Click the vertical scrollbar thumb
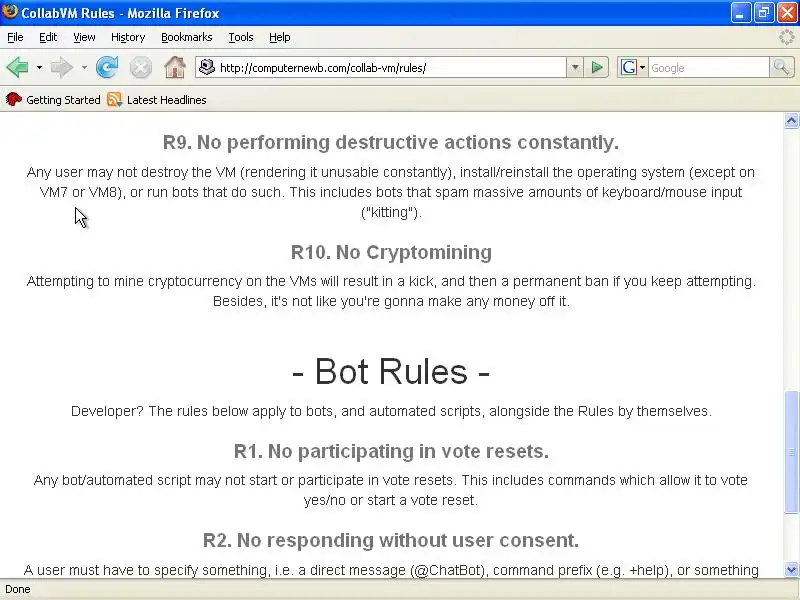The width and height of the screenshot is (800, 600). (x=791, y=452)
